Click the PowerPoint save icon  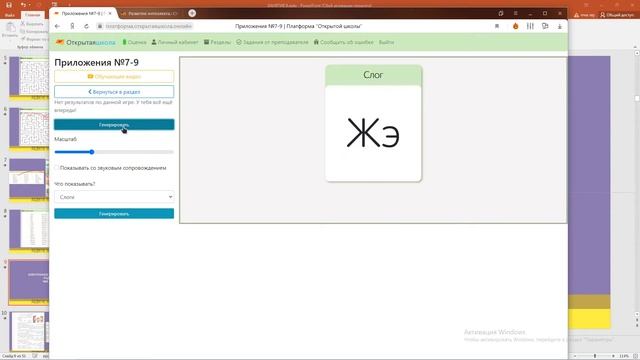pyautogui.click(x=9, y=5)
